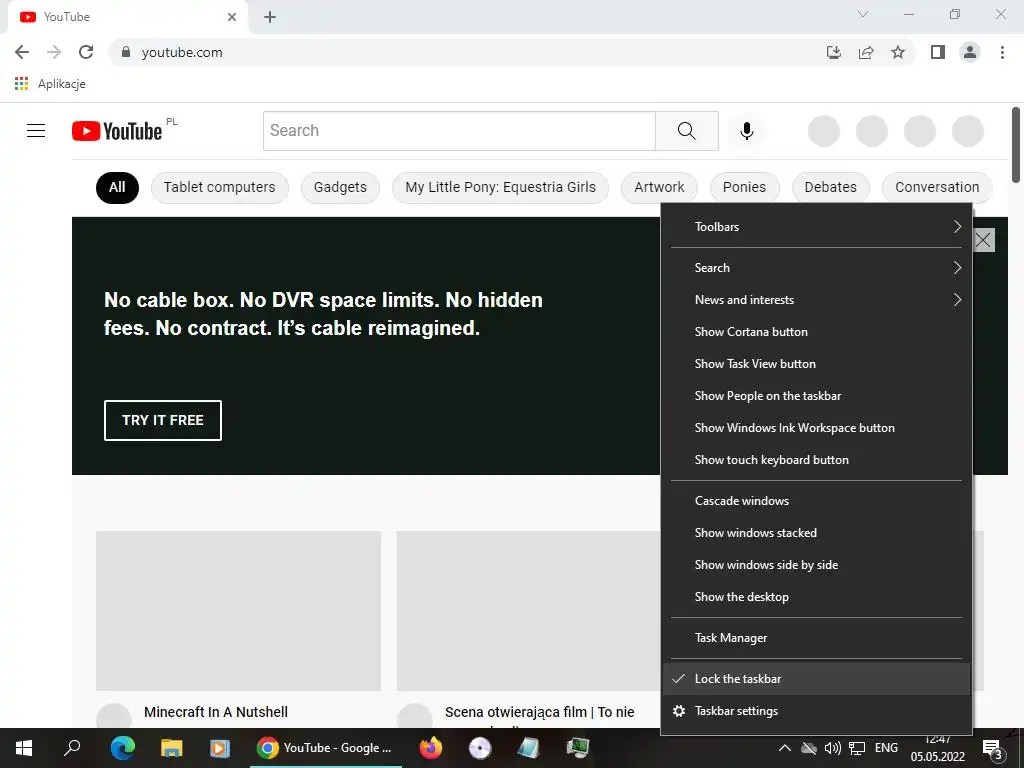
Task: Select the Debates chip
Action: [x=831, y=187]
